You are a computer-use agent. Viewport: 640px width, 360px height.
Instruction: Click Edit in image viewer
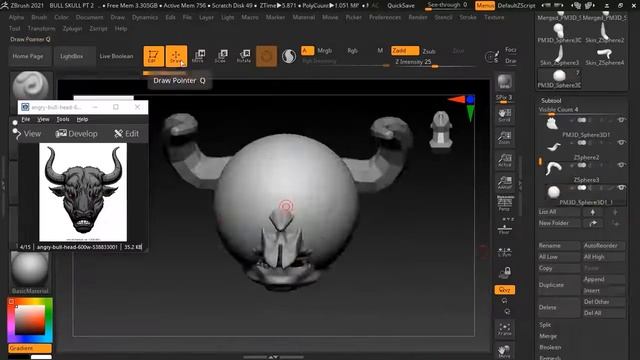pyautogui.click(x=127, y=133)
